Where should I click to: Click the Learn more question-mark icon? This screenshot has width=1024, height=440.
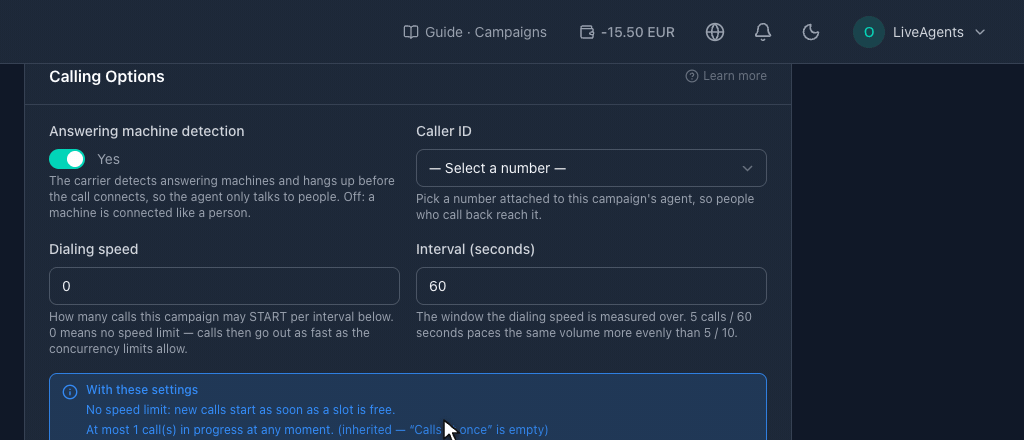point(692,76)
